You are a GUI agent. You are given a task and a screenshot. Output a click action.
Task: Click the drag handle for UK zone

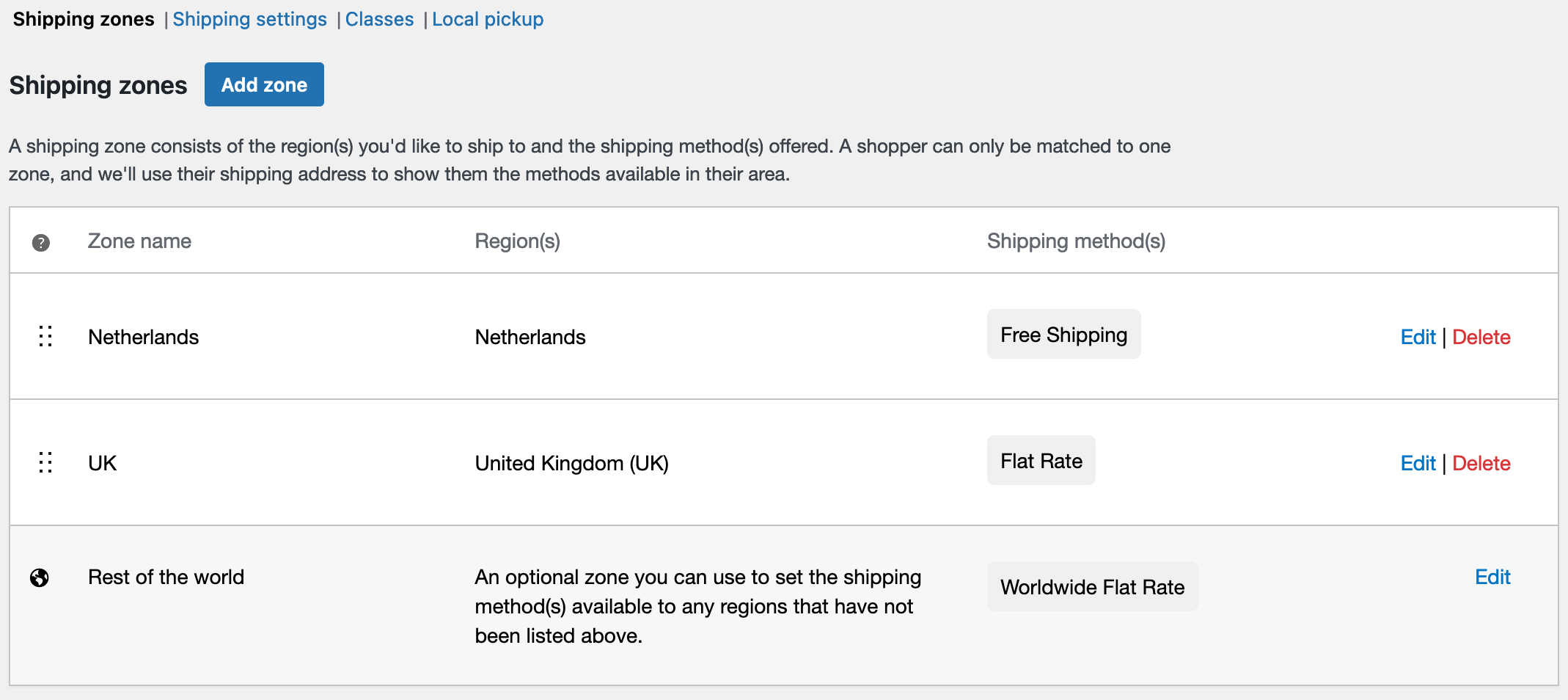pos(45,462)
